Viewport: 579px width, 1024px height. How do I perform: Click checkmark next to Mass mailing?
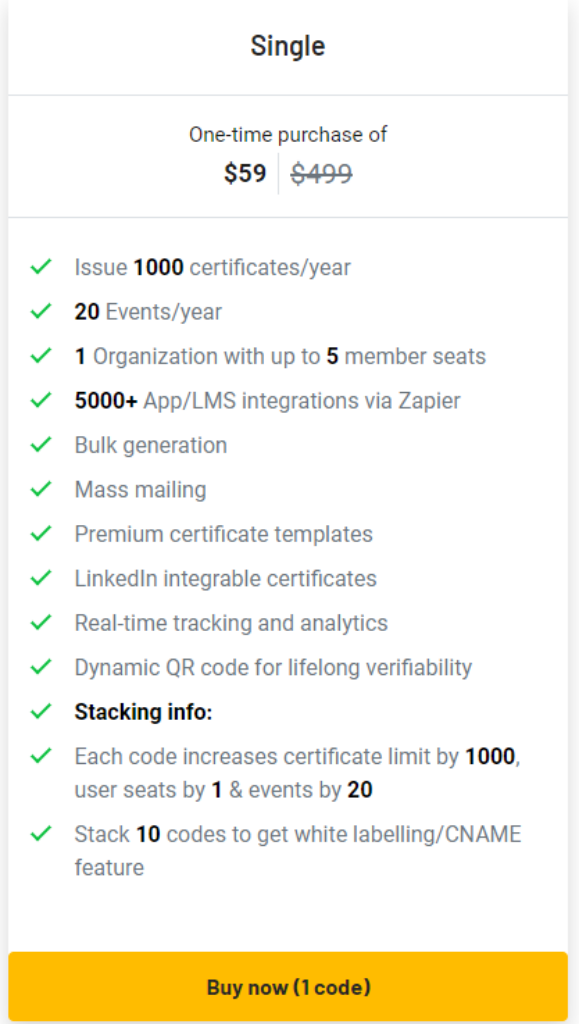(x=41, y=488)
